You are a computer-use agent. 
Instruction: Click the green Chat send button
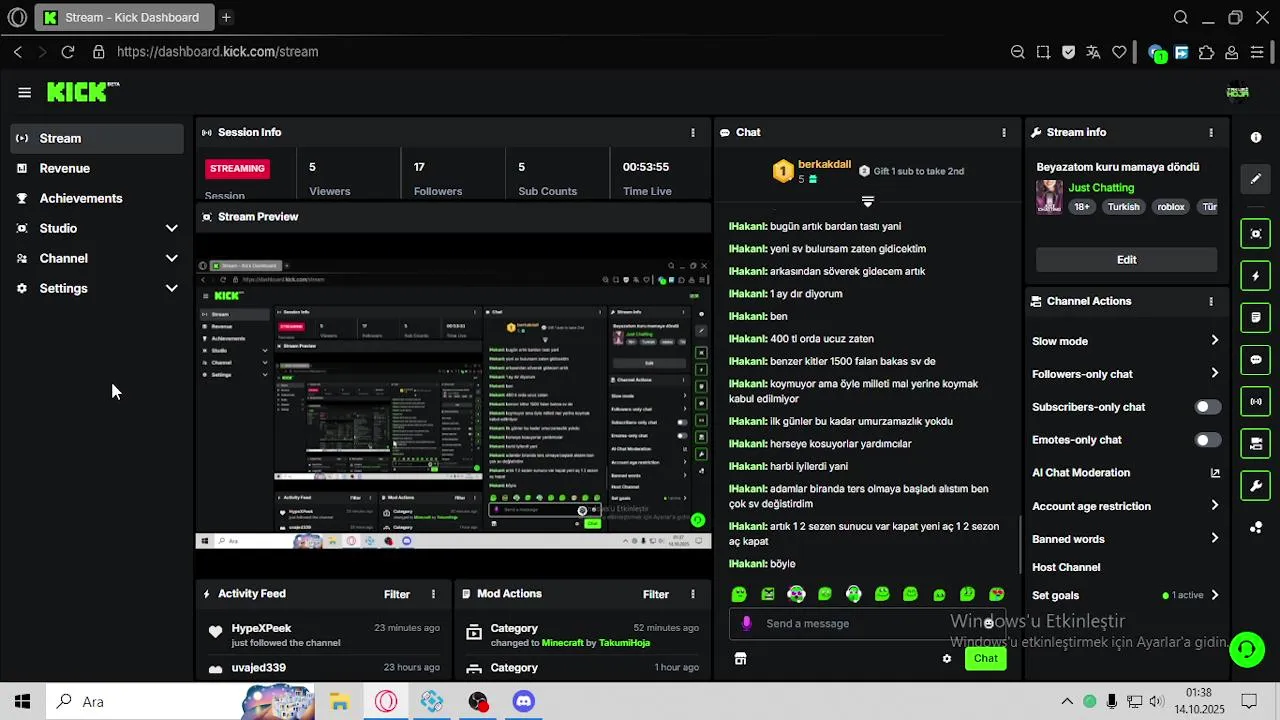(x=986, y=658)
